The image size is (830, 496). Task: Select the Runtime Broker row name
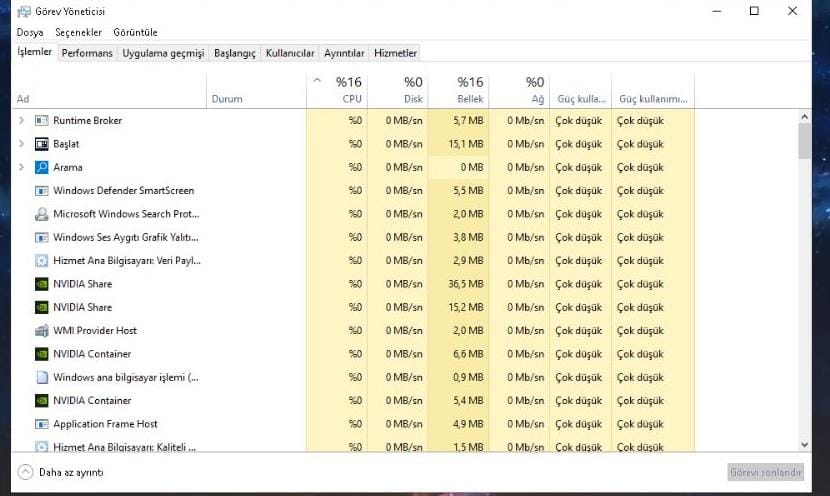pyautogui.click(x=87, y=121)
